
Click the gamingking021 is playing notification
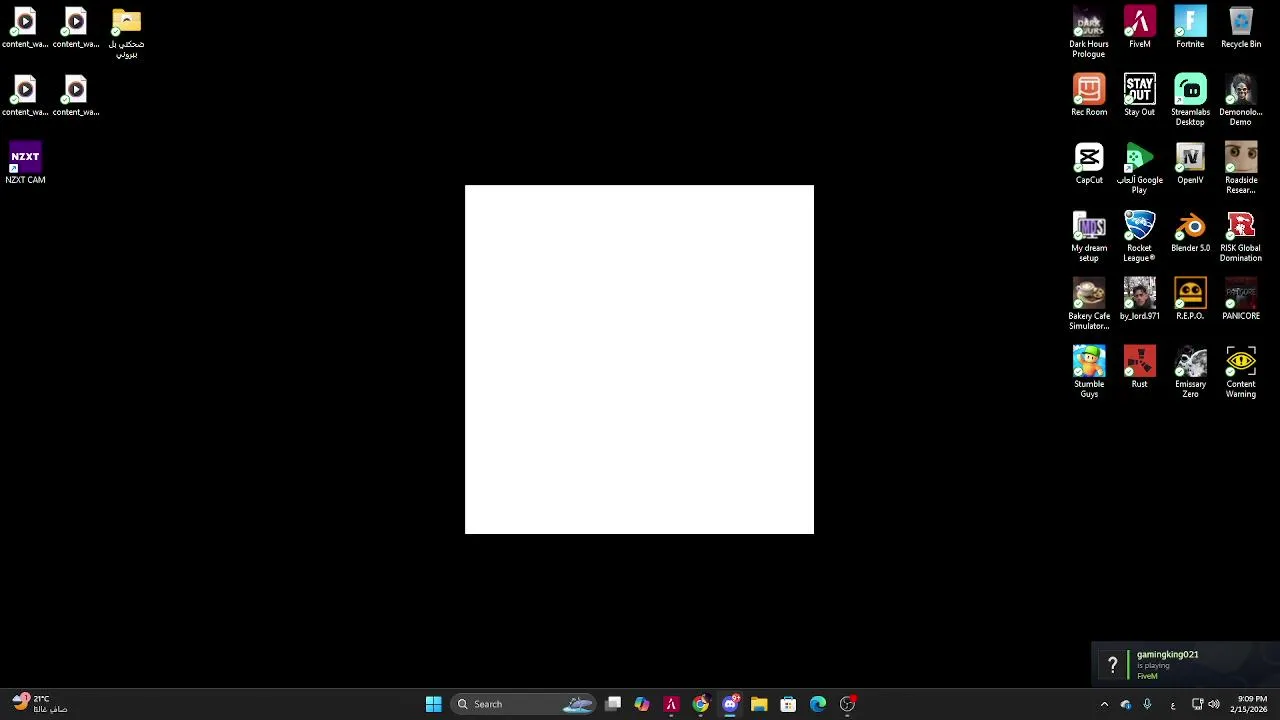tap(1186, 665)
